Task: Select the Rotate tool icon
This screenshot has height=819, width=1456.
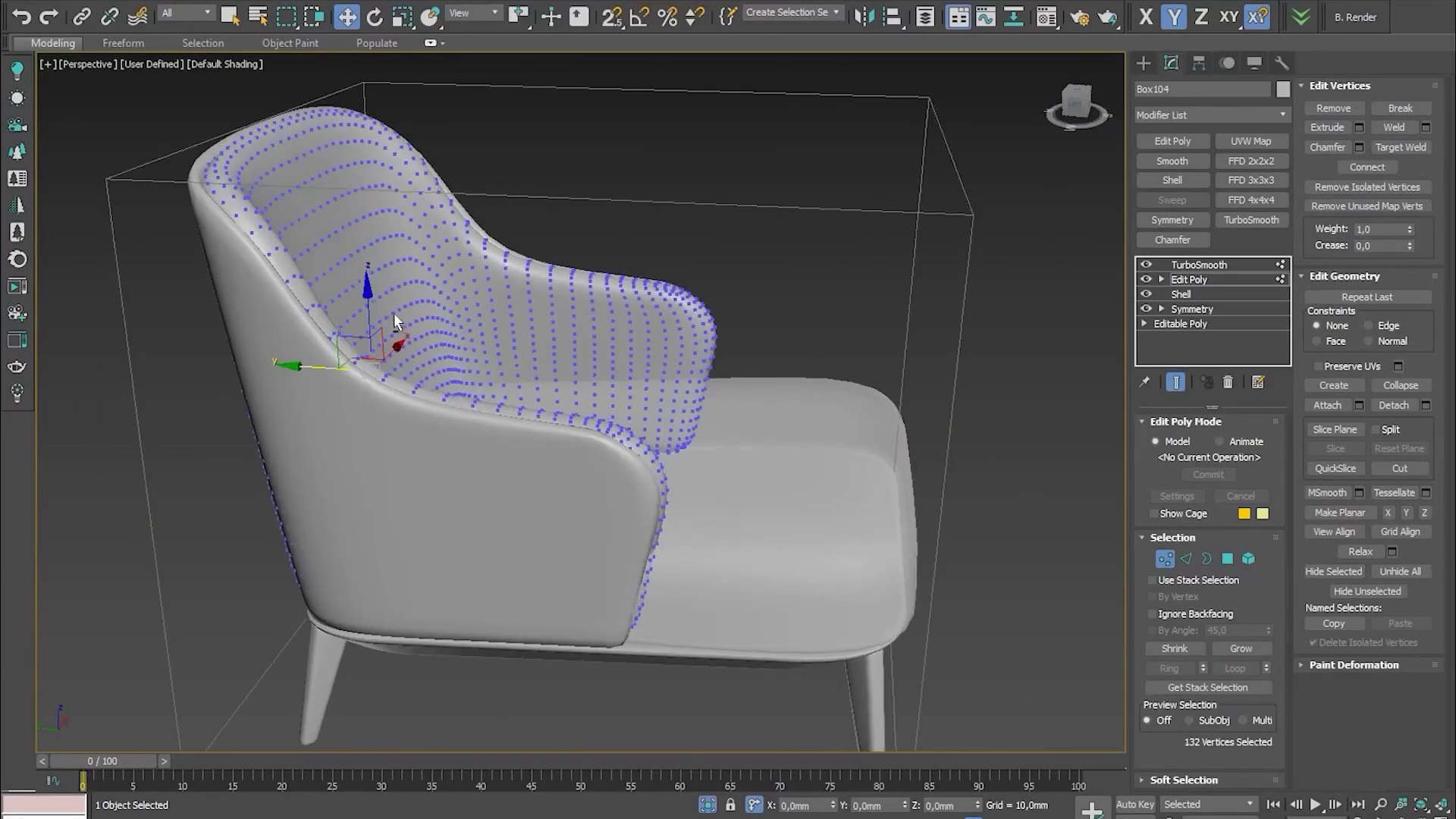Action: (375, 16)
